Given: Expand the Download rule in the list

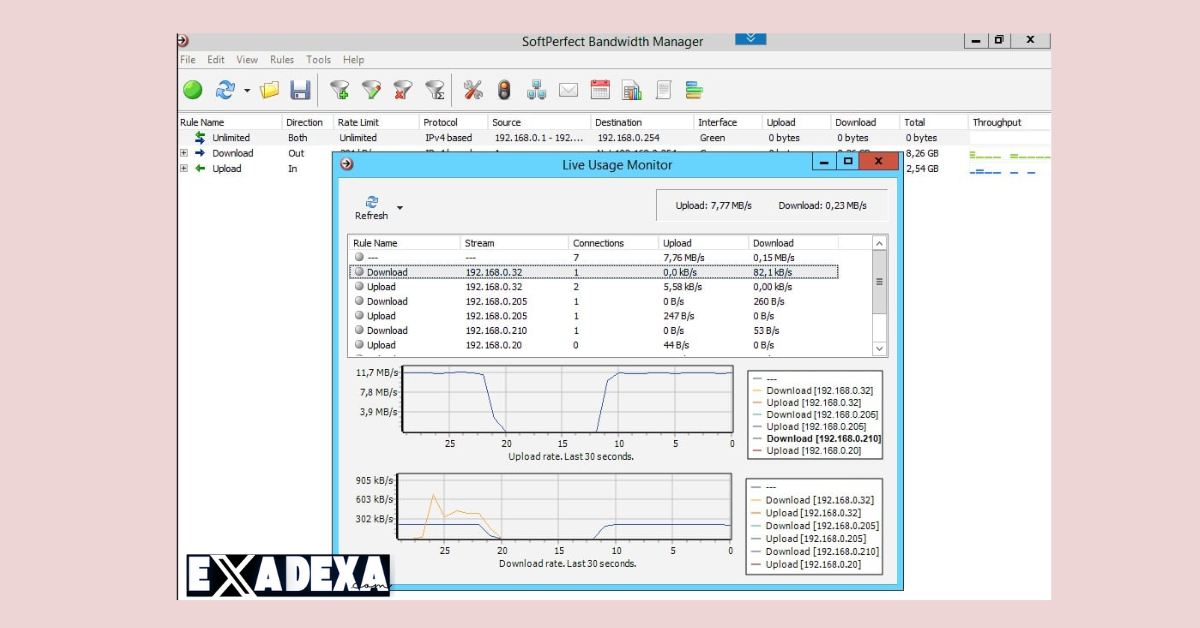Looking at the screenshot, I should [x=185, y=152].
